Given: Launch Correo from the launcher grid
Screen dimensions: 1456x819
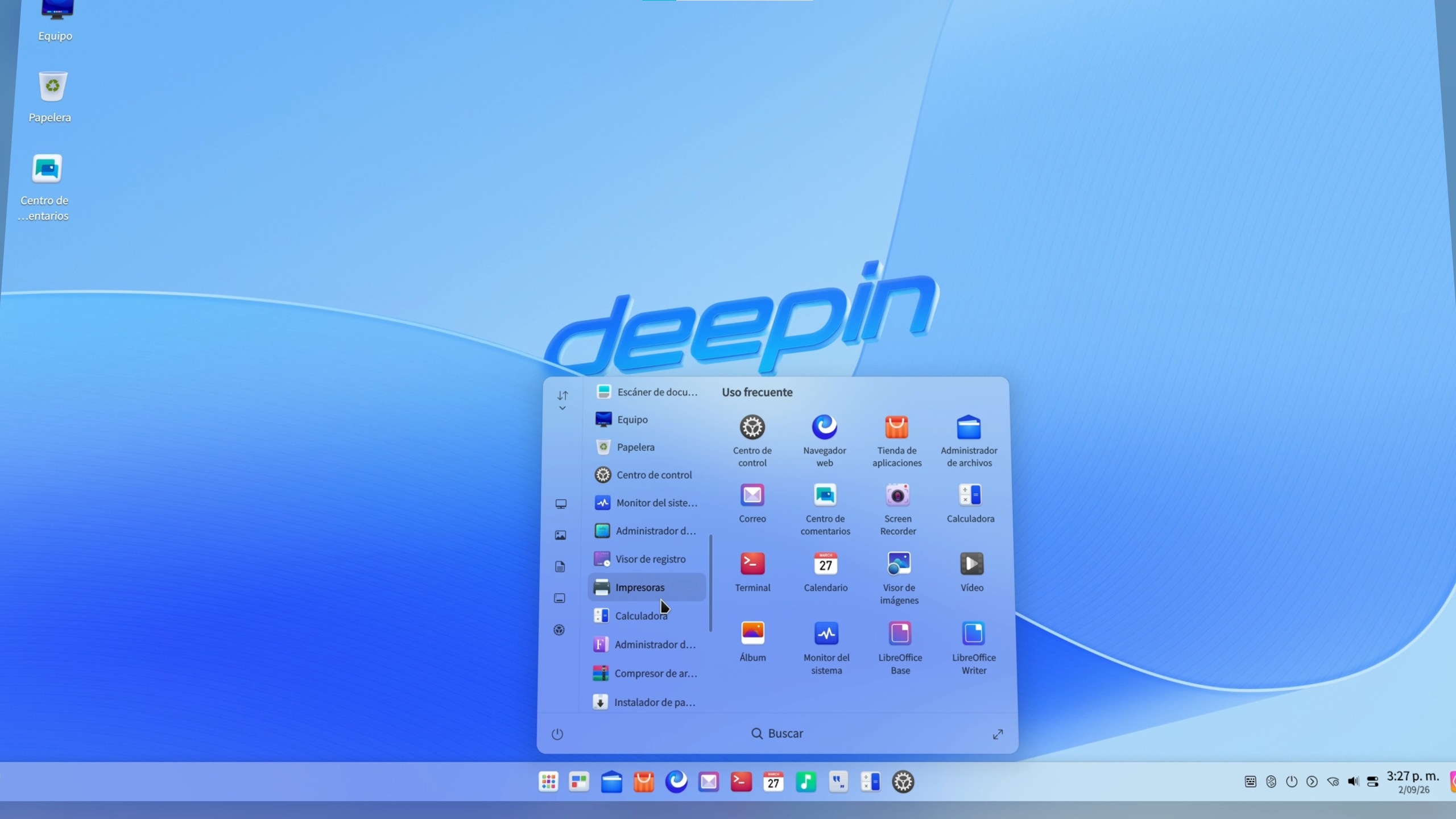Looking at the screenshot, I should tap(752, 503).
